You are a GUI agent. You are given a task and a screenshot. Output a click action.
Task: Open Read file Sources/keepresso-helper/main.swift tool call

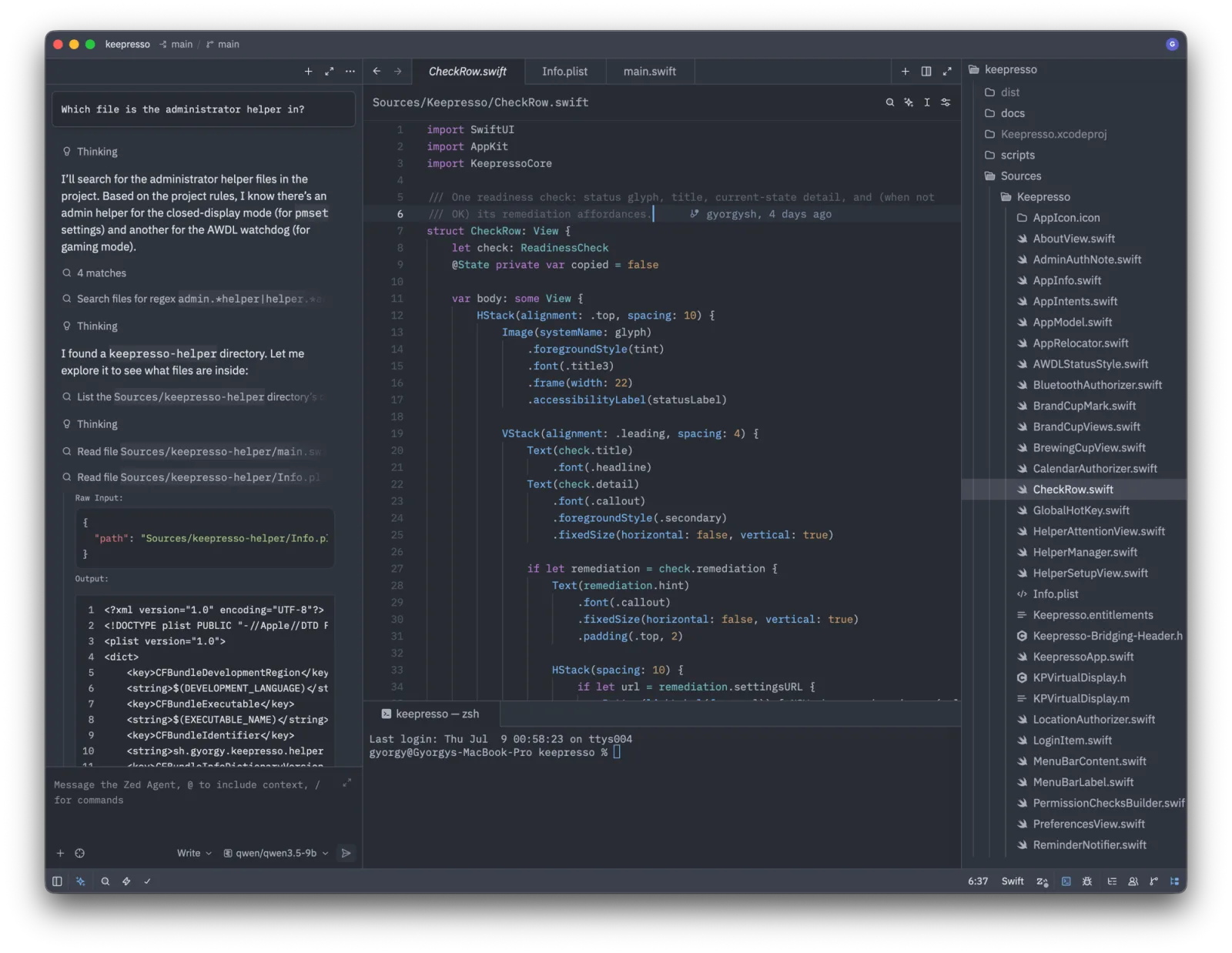[192, 451]
